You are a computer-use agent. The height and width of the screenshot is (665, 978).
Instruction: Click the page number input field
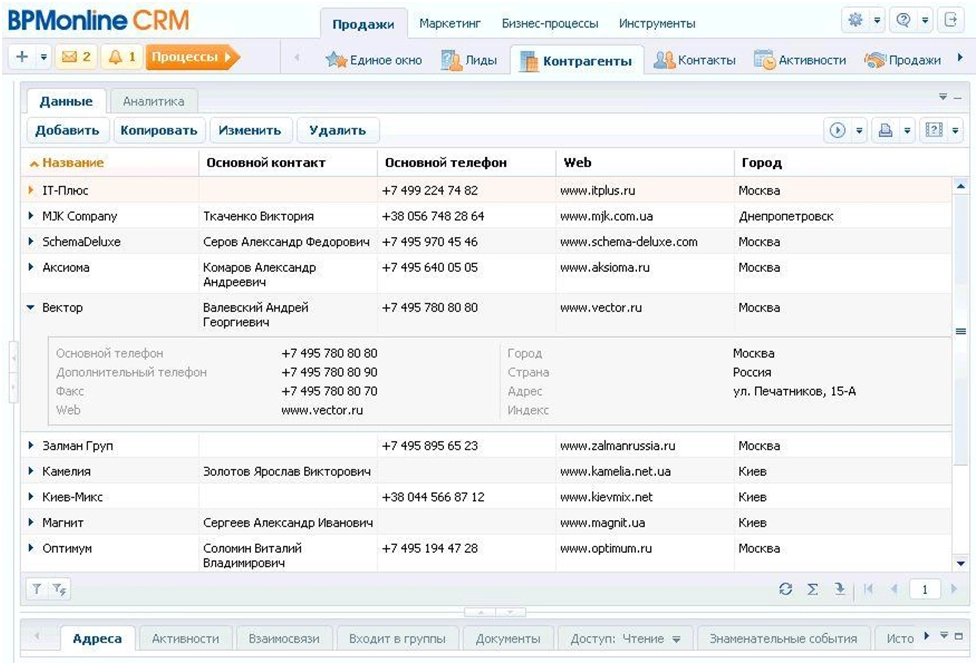pyautogui.click(x=926, y=589)
